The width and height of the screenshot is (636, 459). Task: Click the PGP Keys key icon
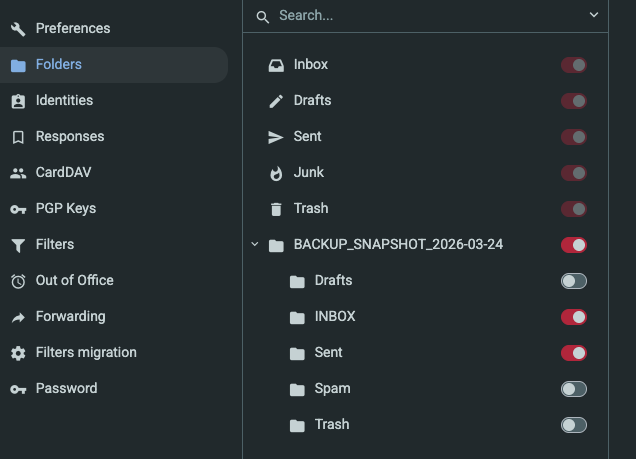pyautogui.click(x=18, y=209)
